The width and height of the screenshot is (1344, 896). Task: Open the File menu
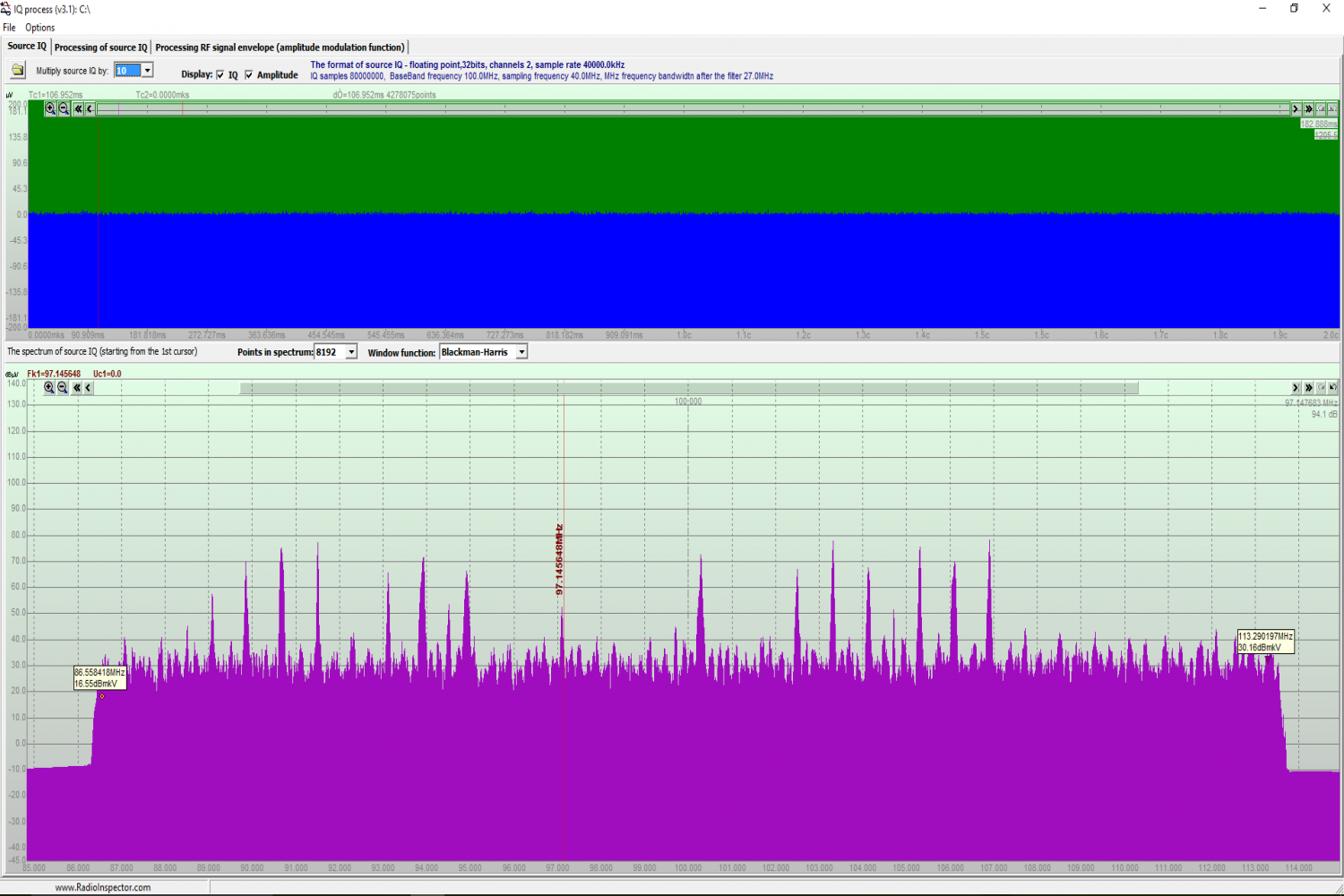[x=9, y=28]
